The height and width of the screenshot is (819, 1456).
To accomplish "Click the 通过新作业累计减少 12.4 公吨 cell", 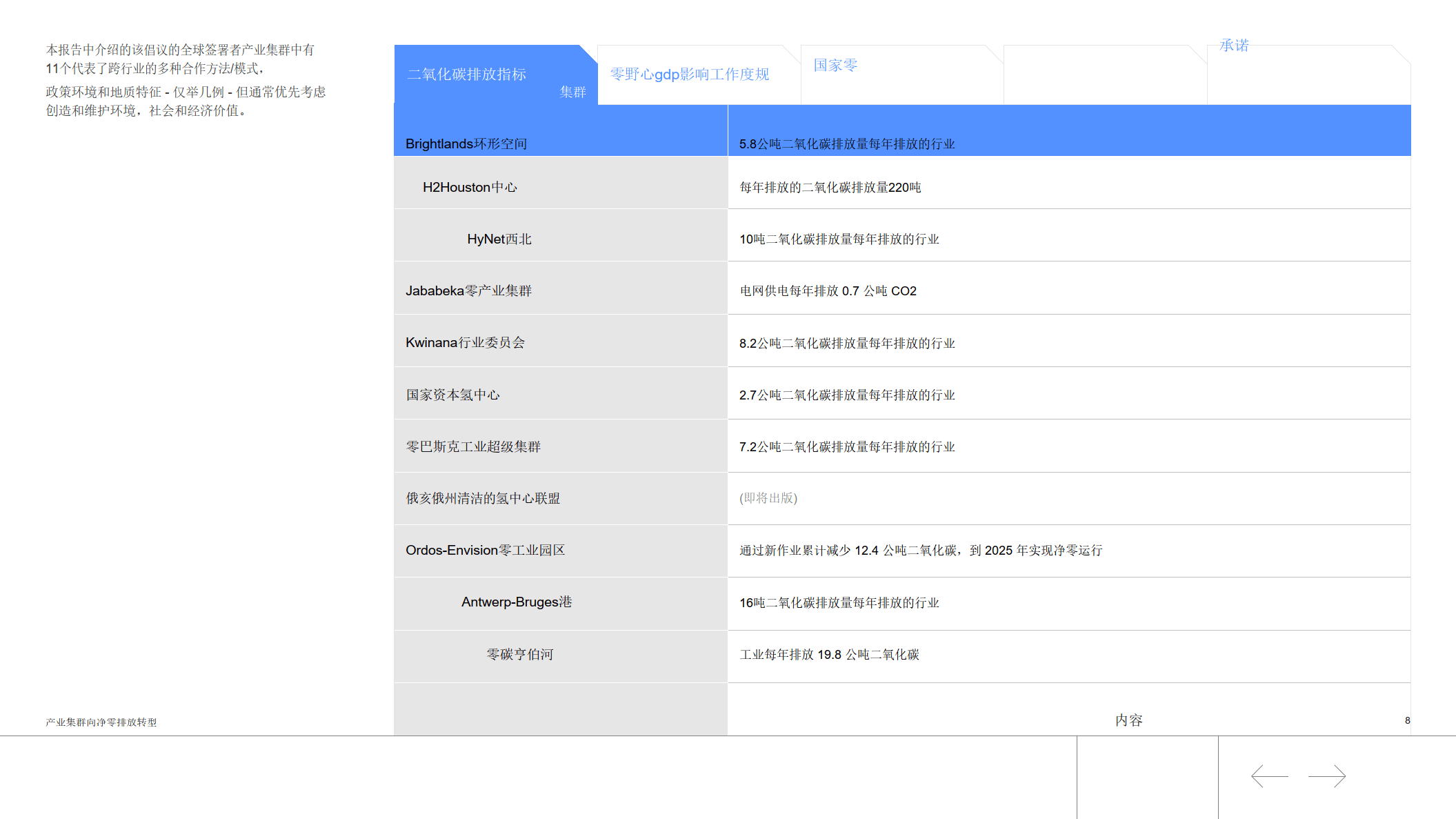I will click(x=1069, y=551).
